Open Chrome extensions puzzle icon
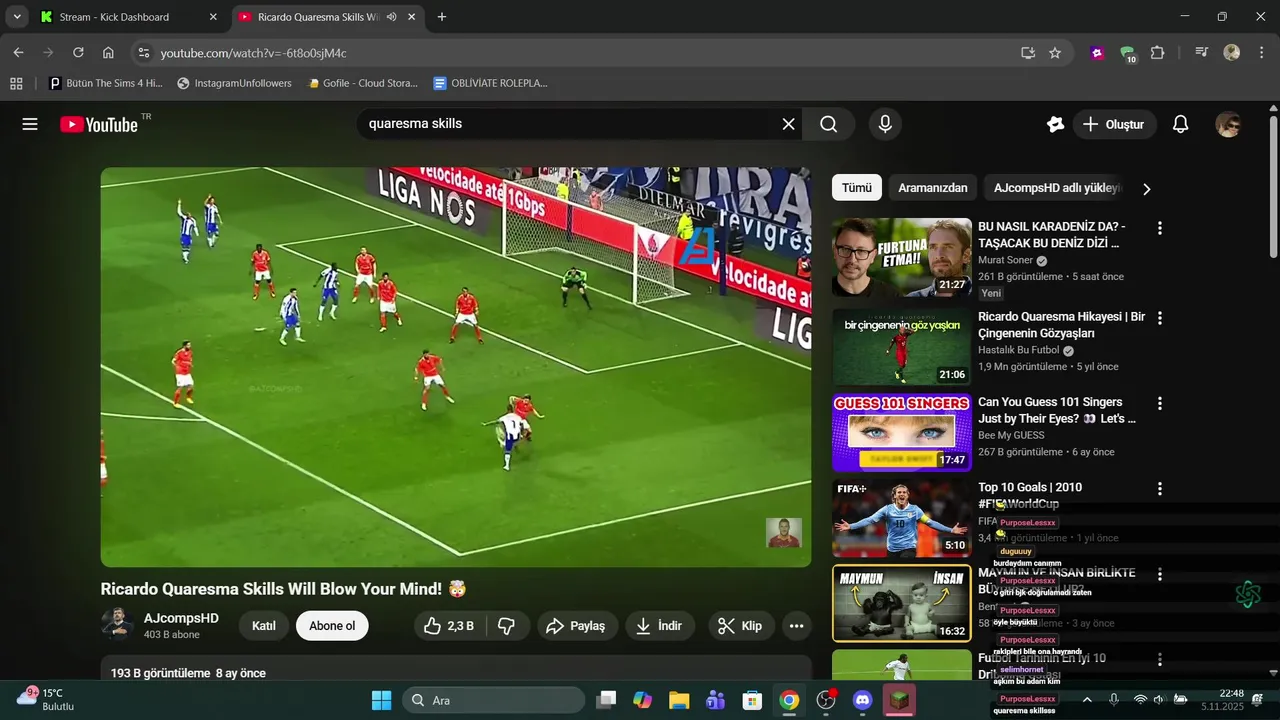This screenshot has width=1280, height=720. [1158, 53]
